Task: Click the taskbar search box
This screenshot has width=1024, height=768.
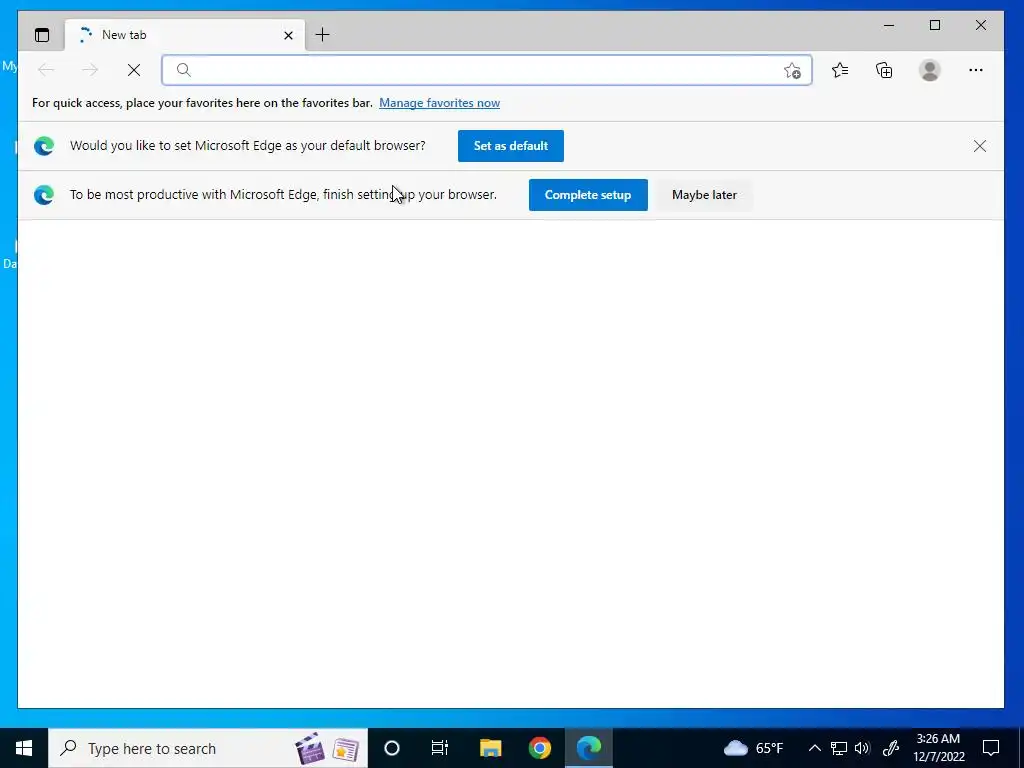Action: pyautogui.click(x=208, y=748)
